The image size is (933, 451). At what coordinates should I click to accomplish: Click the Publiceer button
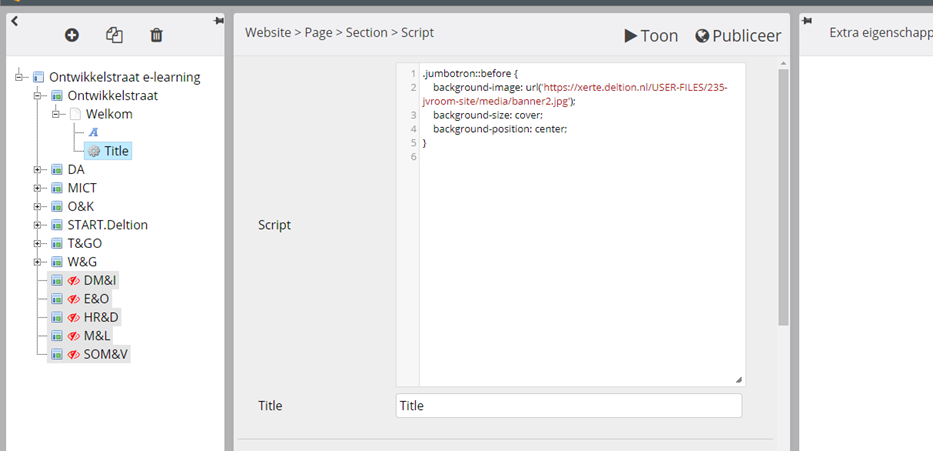point(738,36)
